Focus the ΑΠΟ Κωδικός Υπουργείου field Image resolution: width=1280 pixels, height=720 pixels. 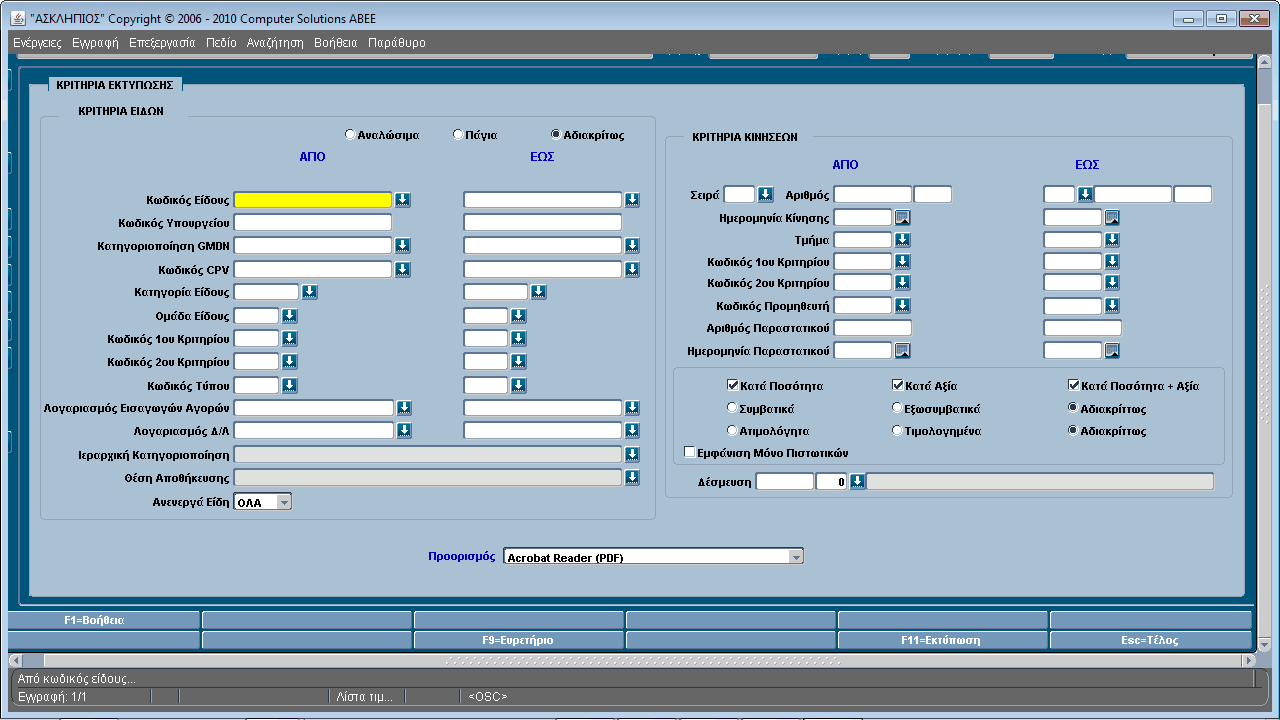tap(313, 223)
